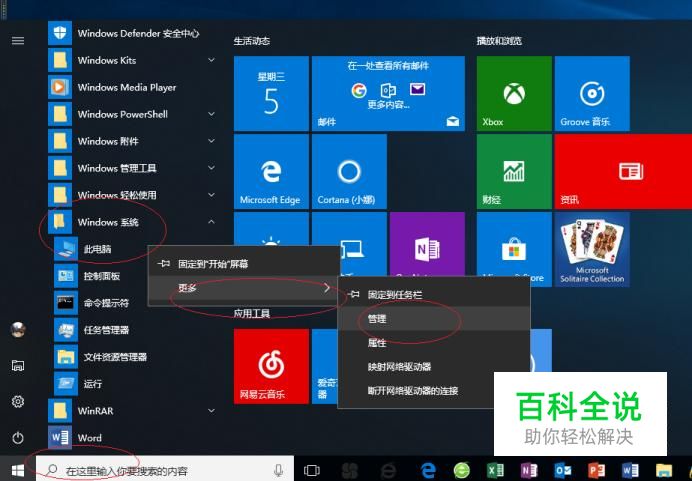Open OneNote on the taskbar
Image resolution: width=692 pixels, height=481 pixels.
[529, 470]
